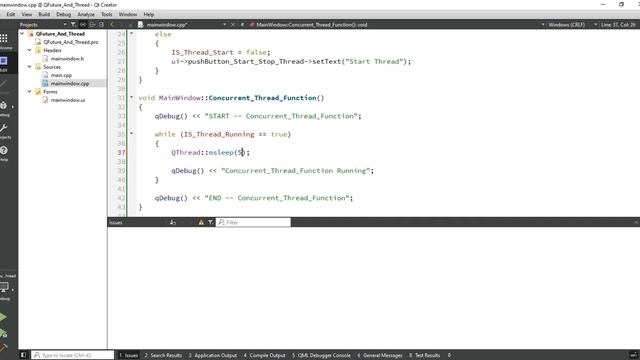Click the Start Debugging run icon

click(x=3, y=333)
